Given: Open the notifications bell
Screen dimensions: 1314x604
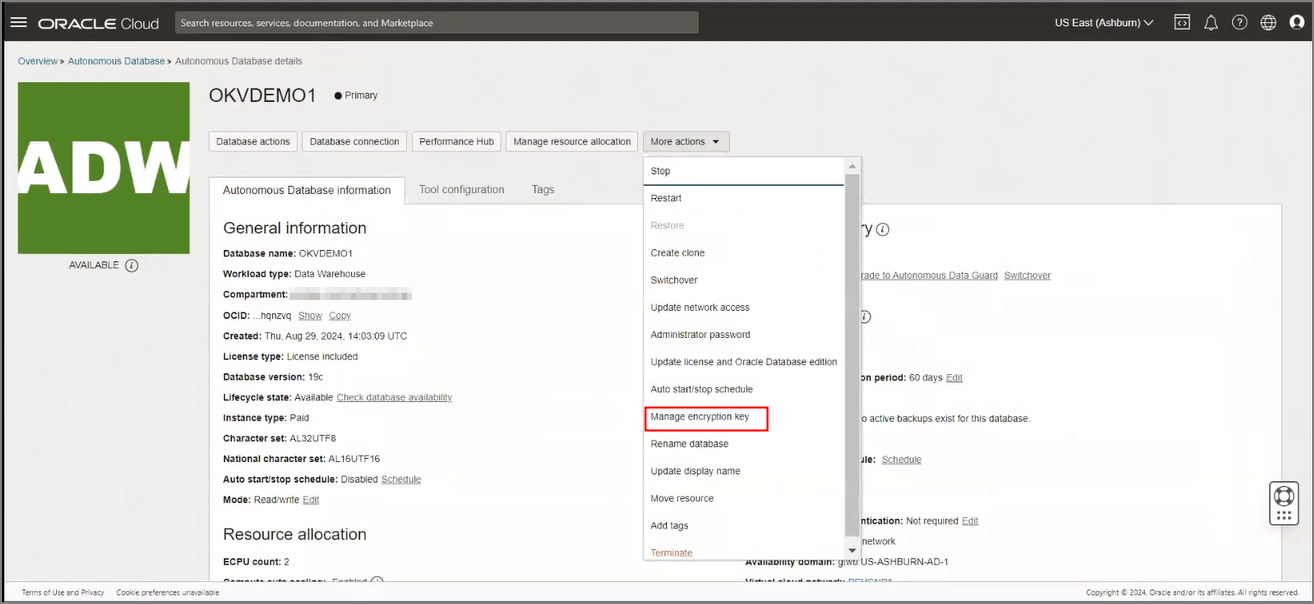Looking at the screenshot, I should pos(1211,22).
